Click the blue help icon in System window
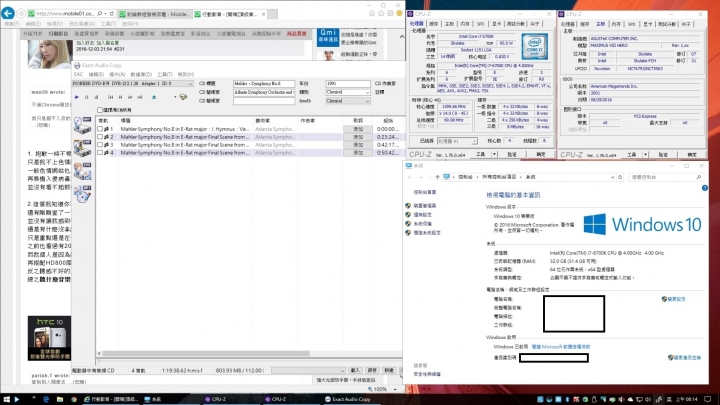This screenshot has width=720, height=405. 704,188
